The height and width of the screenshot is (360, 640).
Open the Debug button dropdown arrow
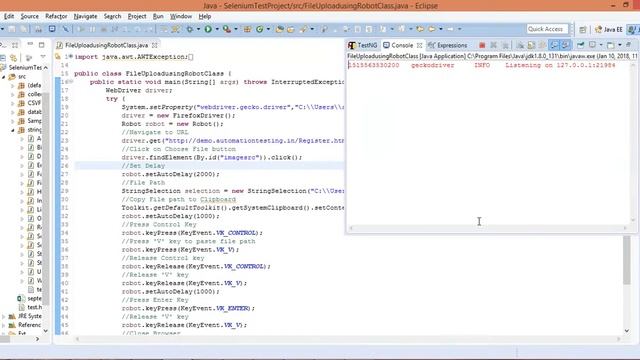tap(198, 29)
